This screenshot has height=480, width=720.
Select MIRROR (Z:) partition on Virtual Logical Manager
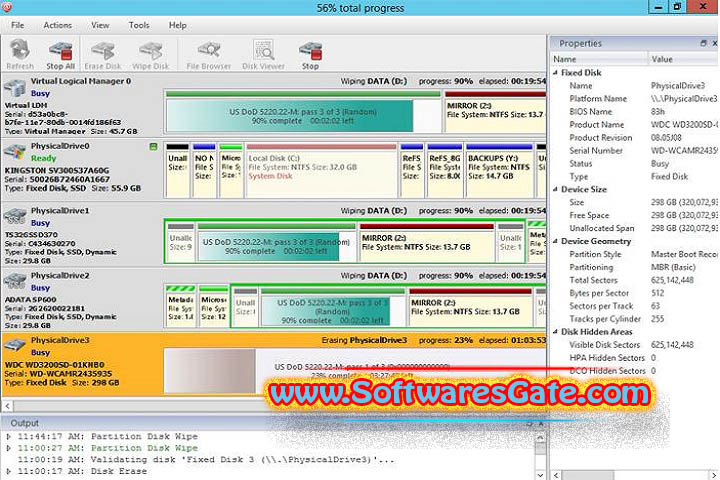495,112
